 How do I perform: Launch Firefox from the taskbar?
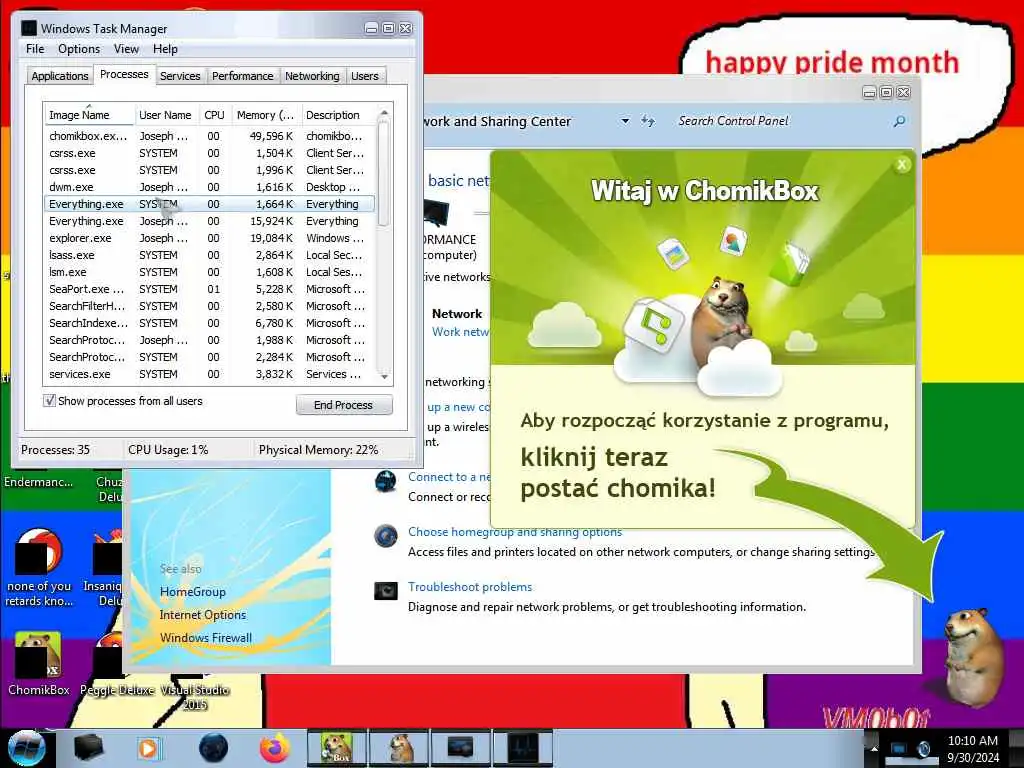[275, 748]
